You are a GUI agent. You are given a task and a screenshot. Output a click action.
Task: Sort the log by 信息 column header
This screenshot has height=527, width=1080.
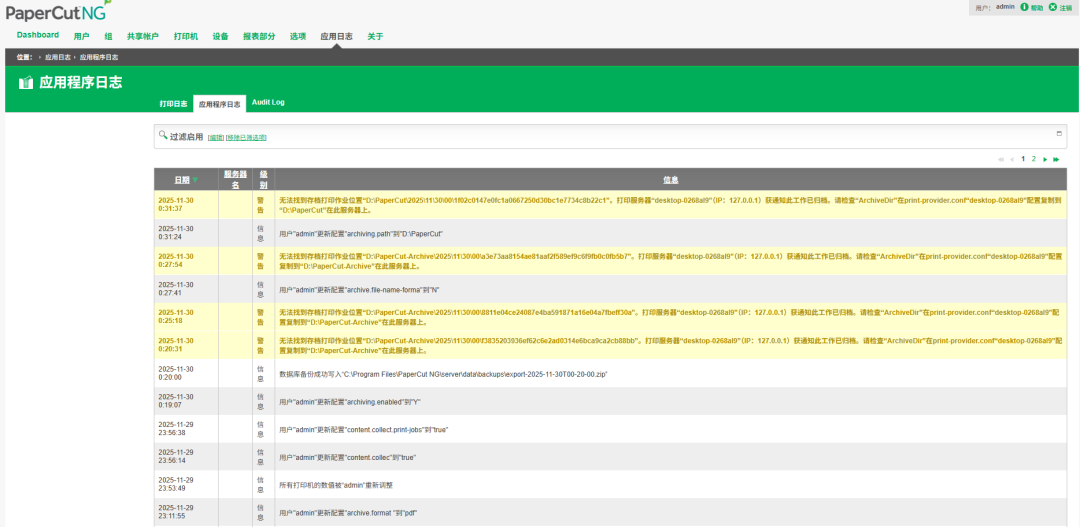(670, 180)
